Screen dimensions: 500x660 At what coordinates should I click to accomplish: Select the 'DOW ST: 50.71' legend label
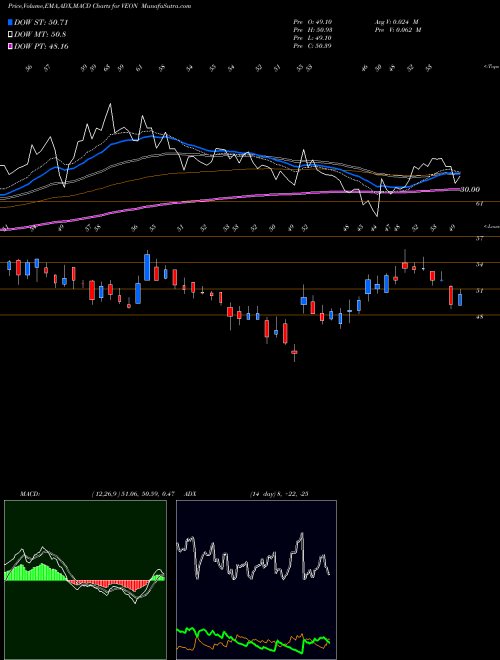(x=41, y=22)
